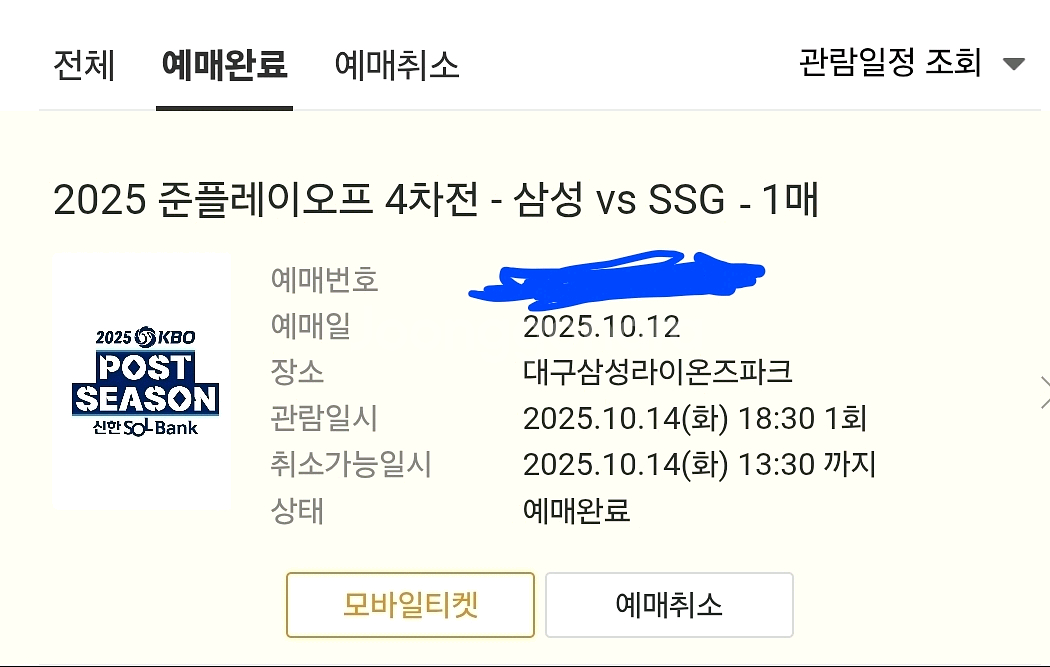Click the KBO Post Season poster thumbnail
The height and width of the screenshot is (667, 1050).
click(142, 381)
